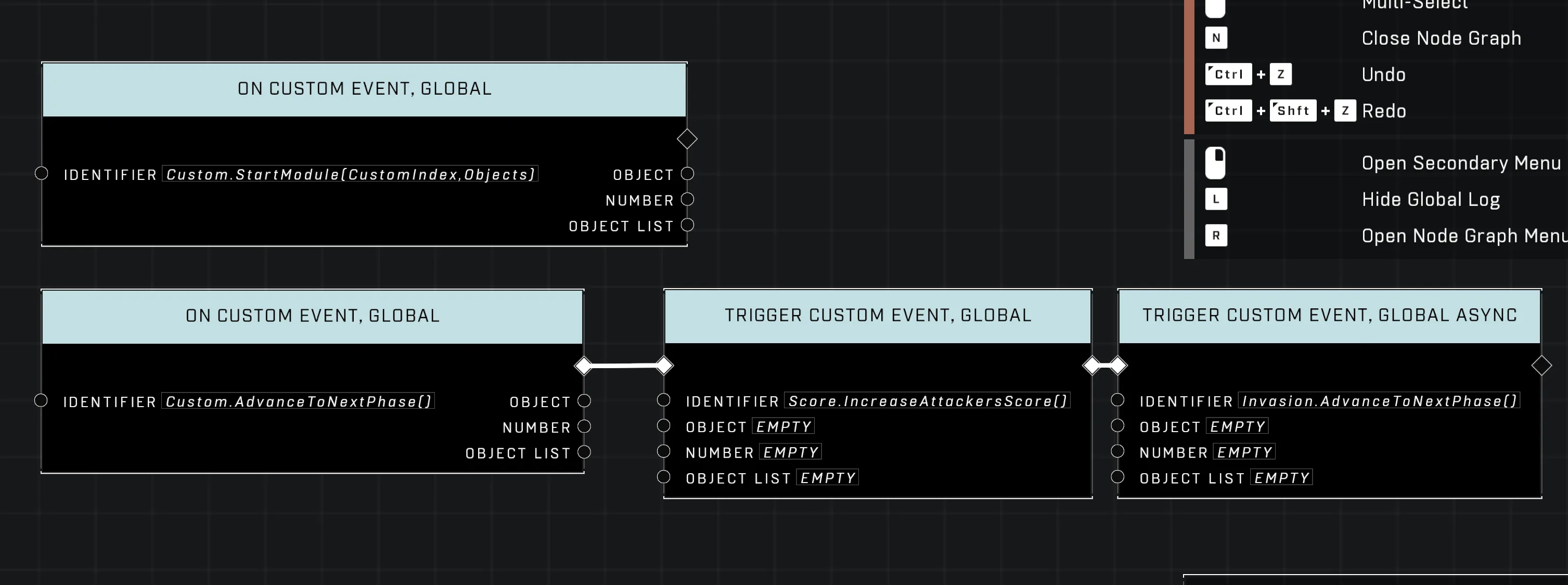Click the EMPTY object list value in Trigger Global node
This screenshot has width=1568, height=585.
[827, 478]
